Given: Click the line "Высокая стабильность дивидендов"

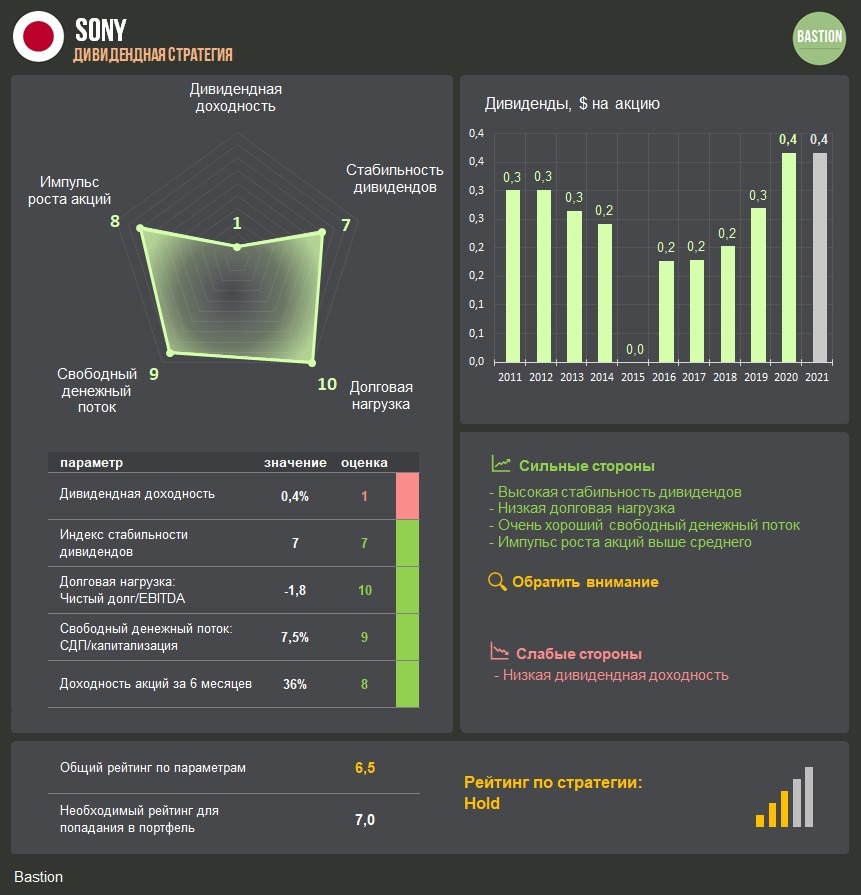Looking at the screenshot, I should [x=619, y=492].
